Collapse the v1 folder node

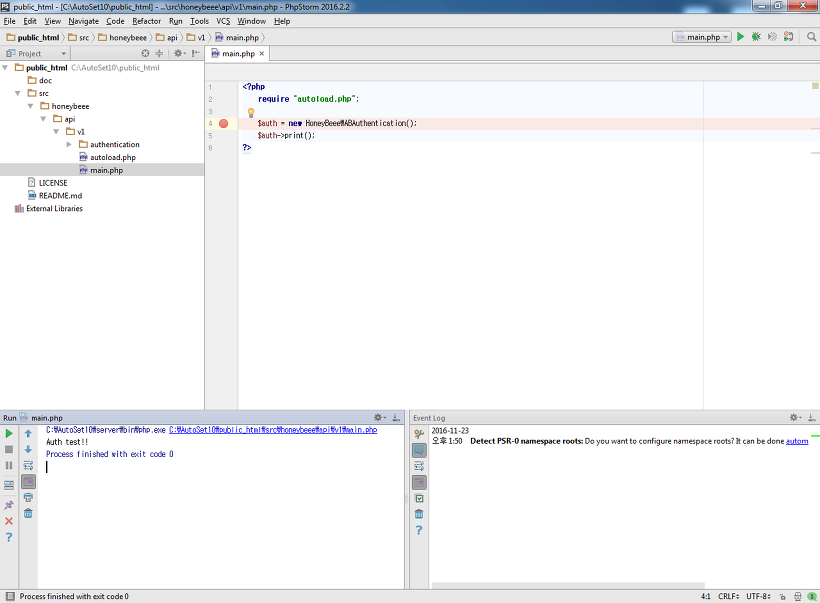[x=56, y=132]
